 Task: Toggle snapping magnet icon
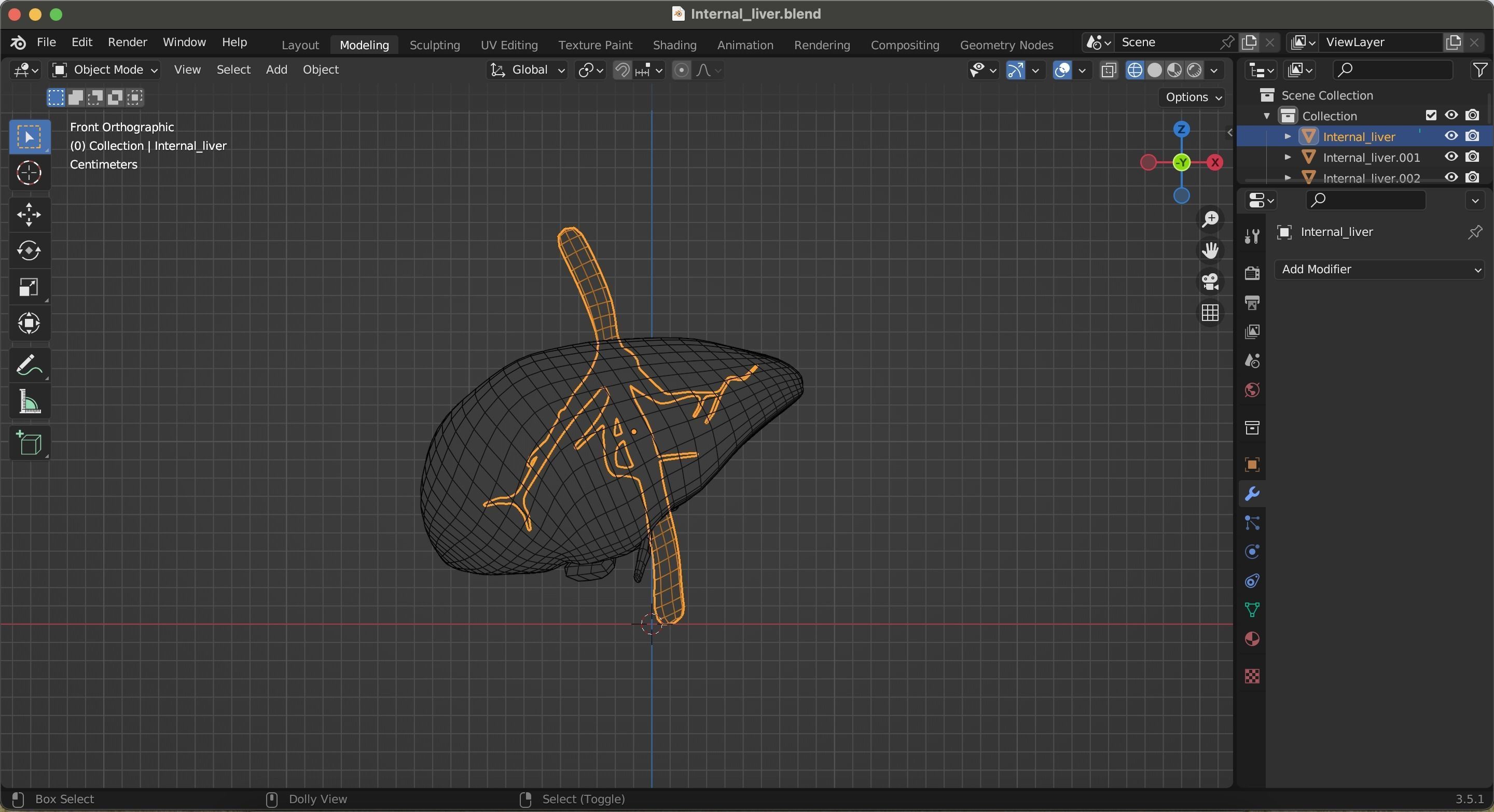tap(622, 70)
